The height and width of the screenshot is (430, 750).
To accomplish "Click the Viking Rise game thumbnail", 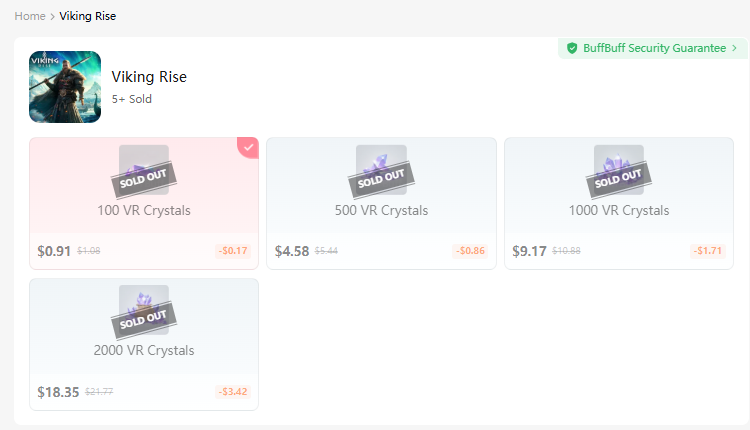I will (x=65, y=87).
